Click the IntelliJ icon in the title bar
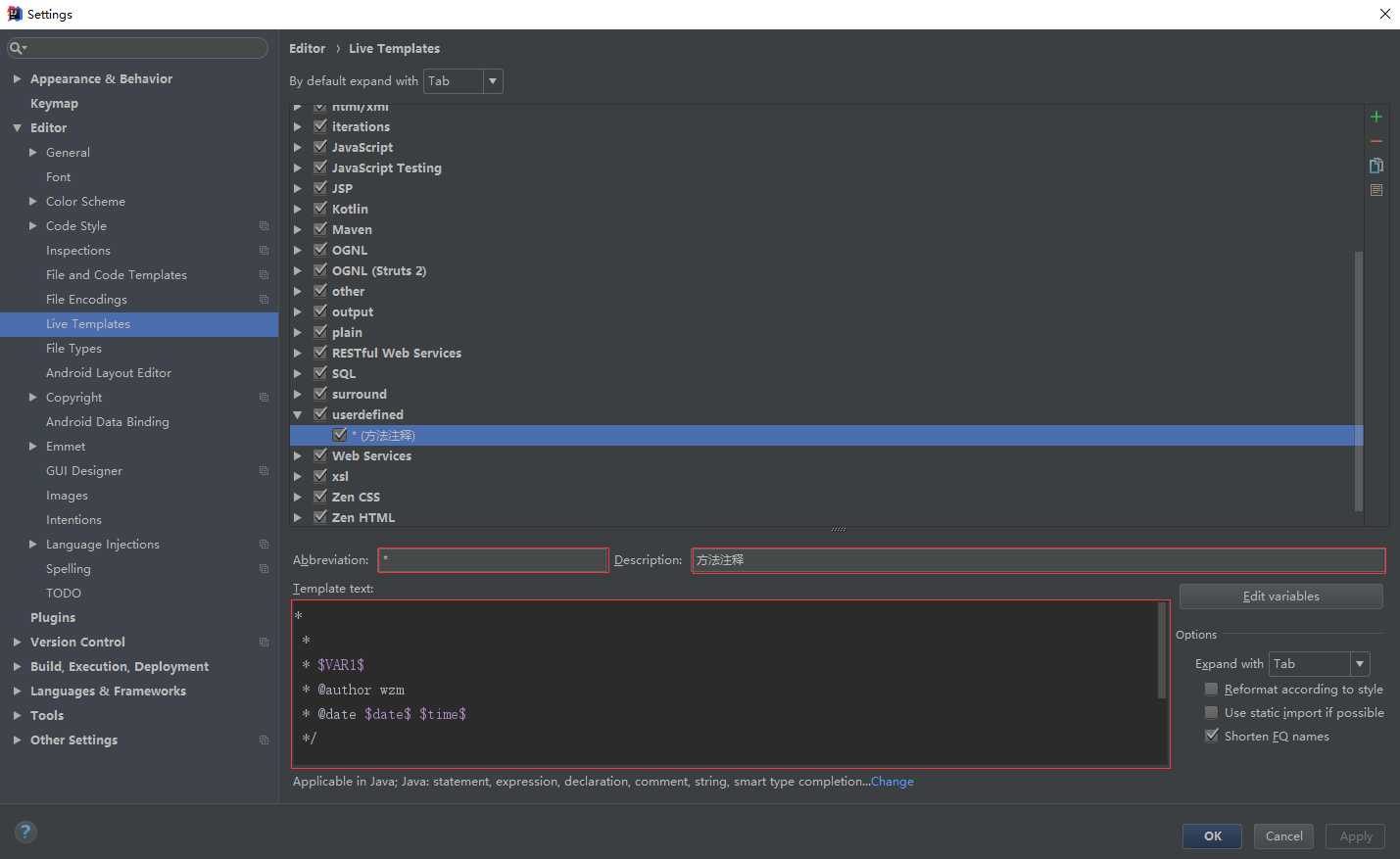The height and width of the screenshot is (859, 1400). (x=14, y=14)
